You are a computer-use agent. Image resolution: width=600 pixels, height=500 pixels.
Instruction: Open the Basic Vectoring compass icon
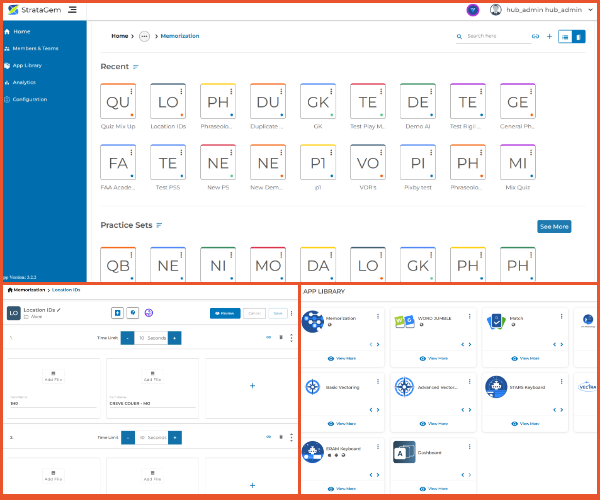point(313,387)
